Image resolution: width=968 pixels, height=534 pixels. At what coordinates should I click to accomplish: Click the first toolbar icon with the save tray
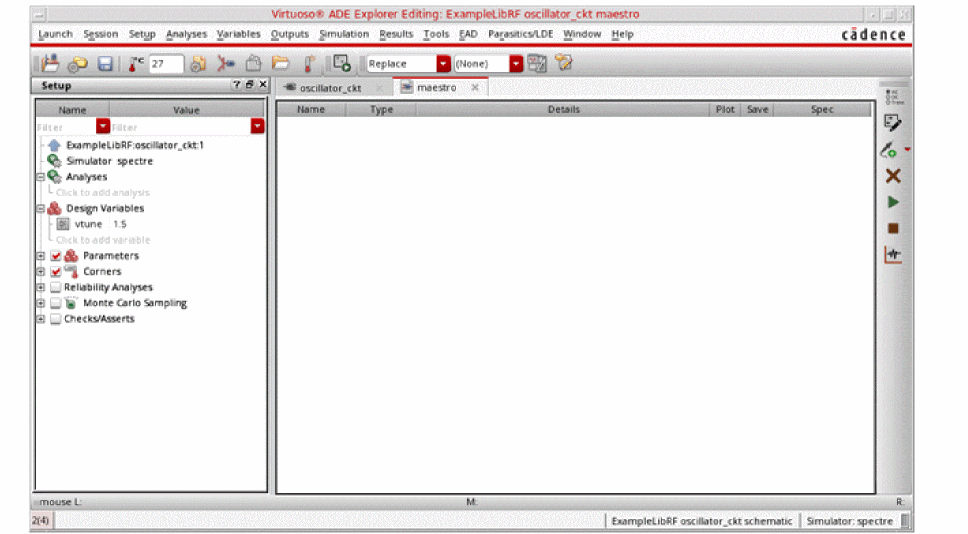coord(50,63)
